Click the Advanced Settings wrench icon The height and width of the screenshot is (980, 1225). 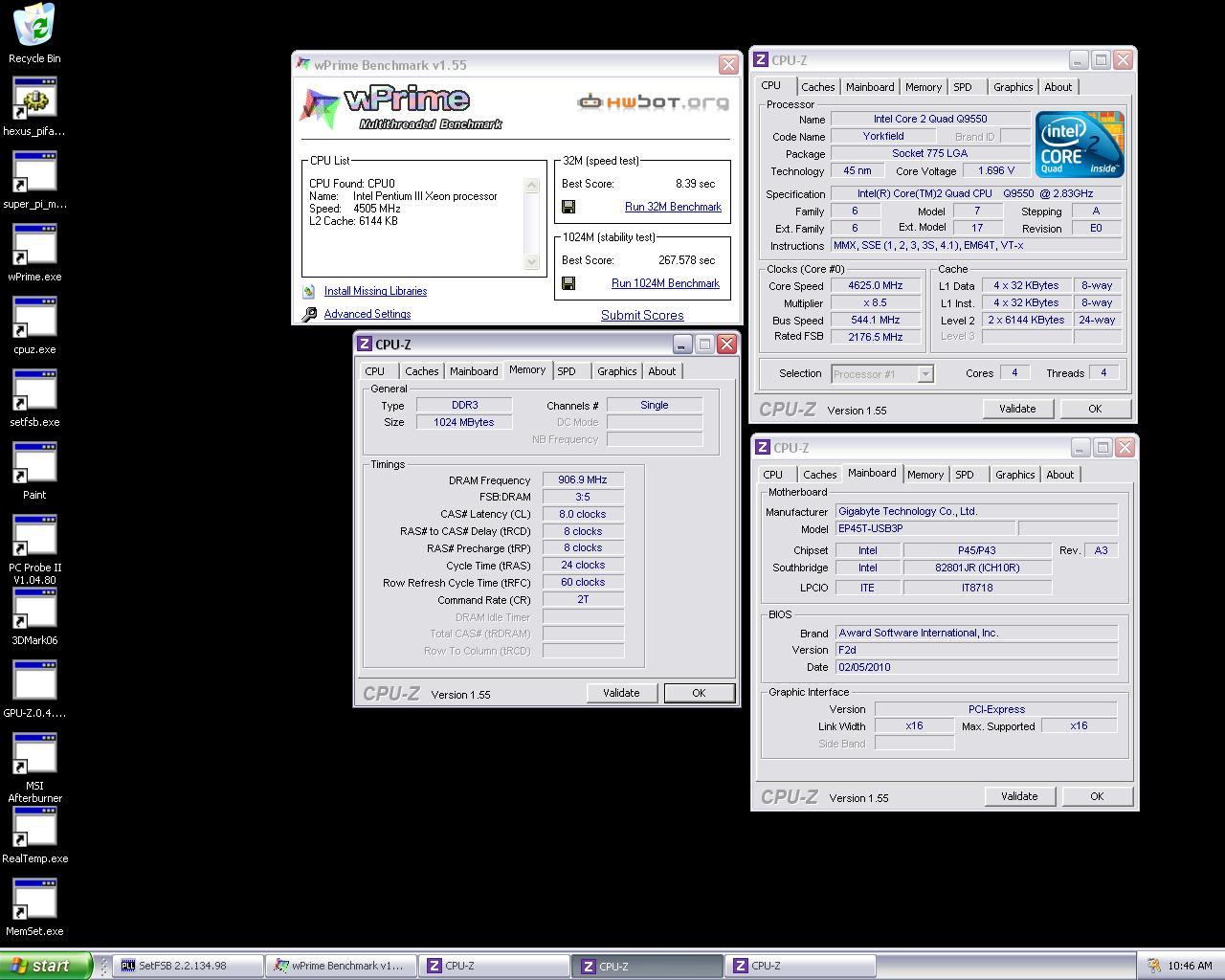(309, 314)
